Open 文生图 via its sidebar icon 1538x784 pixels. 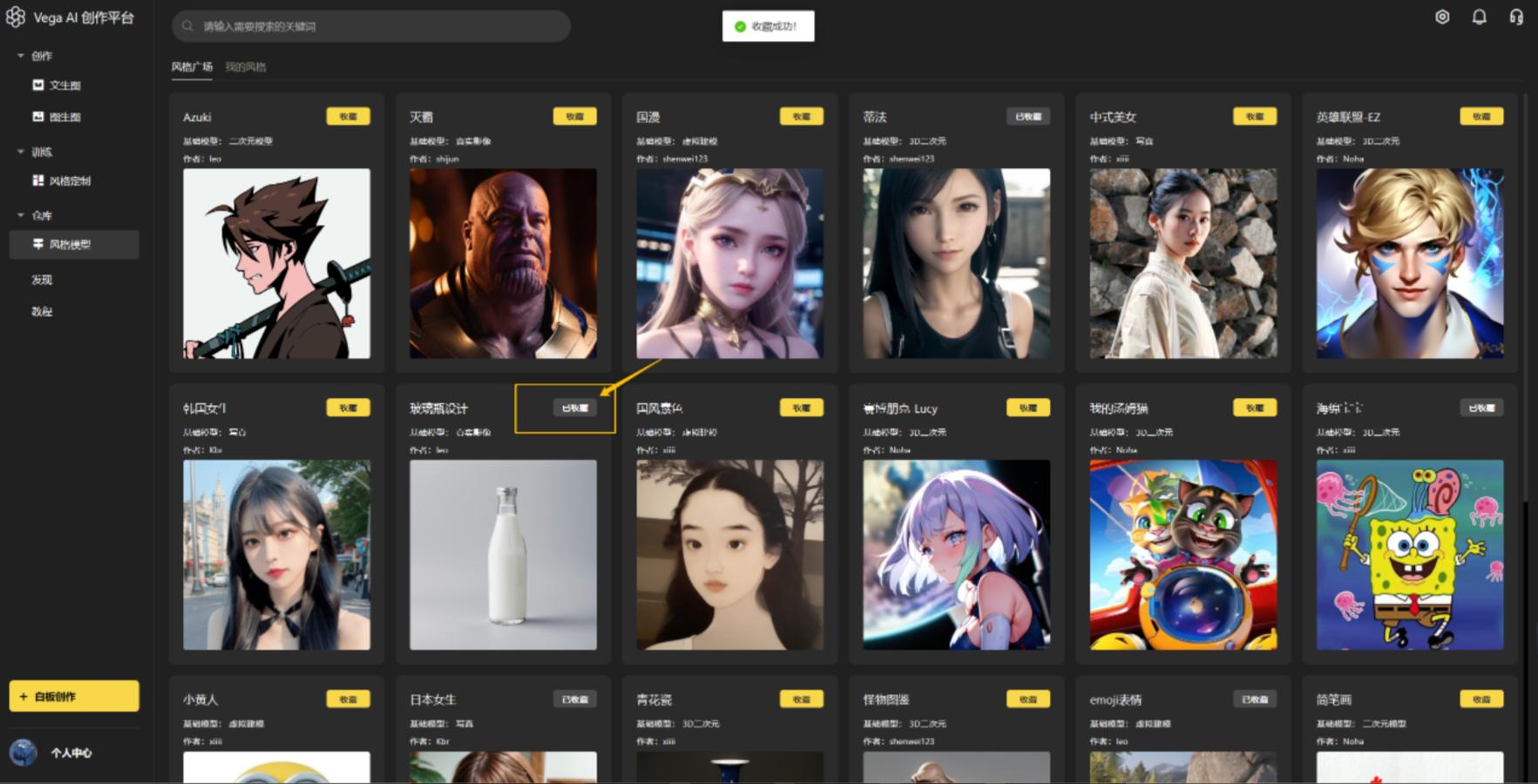click(x=38, y=84)
